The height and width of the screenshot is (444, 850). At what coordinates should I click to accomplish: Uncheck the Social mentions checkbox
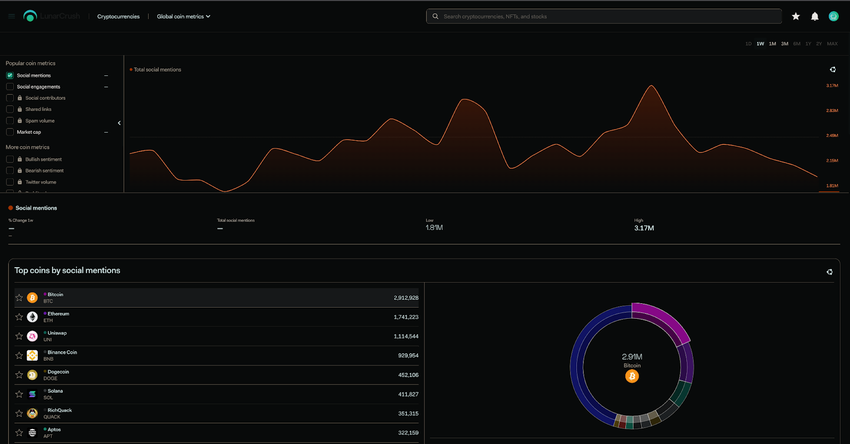click(10, 75)
